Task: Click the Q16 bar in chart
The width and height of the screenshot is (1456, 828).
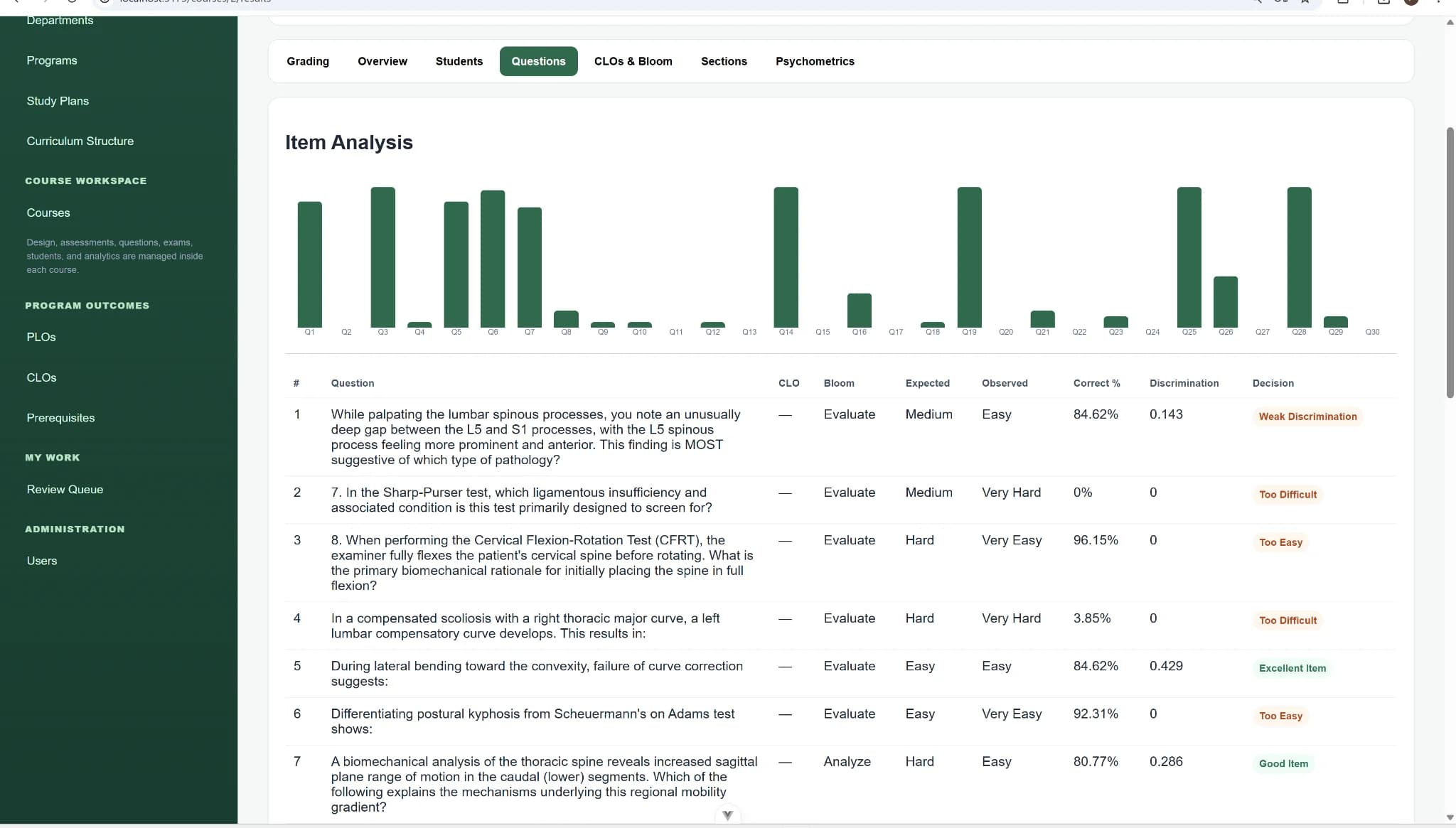Action: point(859,311)
